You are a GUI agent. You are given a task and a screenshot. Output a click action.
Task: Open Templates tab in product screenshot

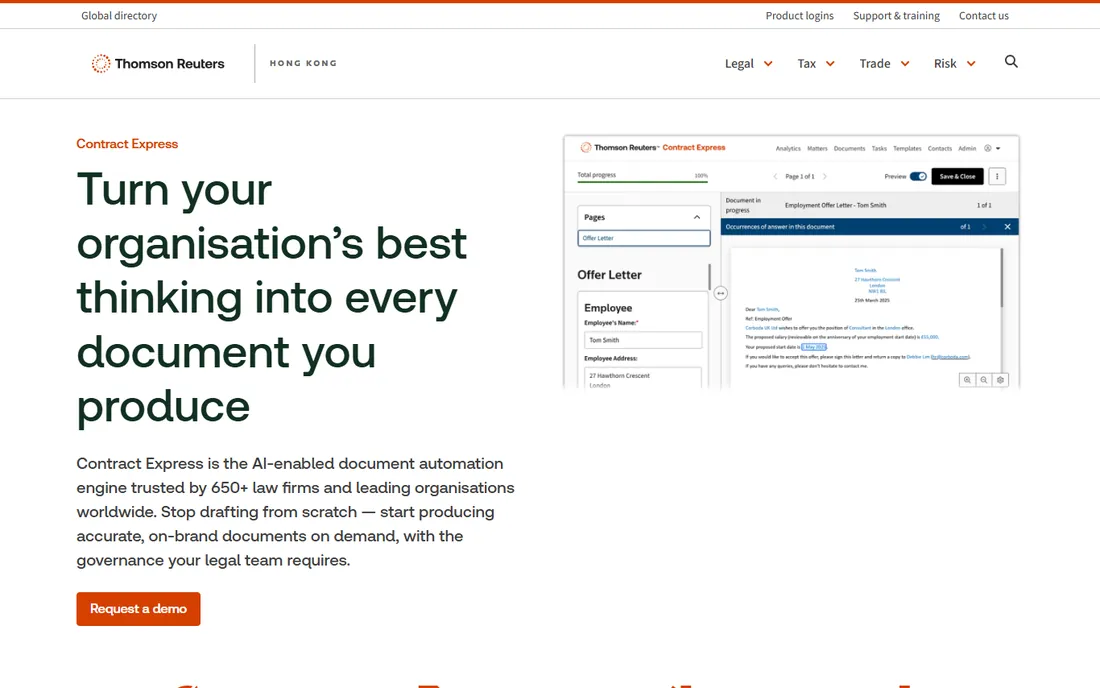tap(907, 149)
